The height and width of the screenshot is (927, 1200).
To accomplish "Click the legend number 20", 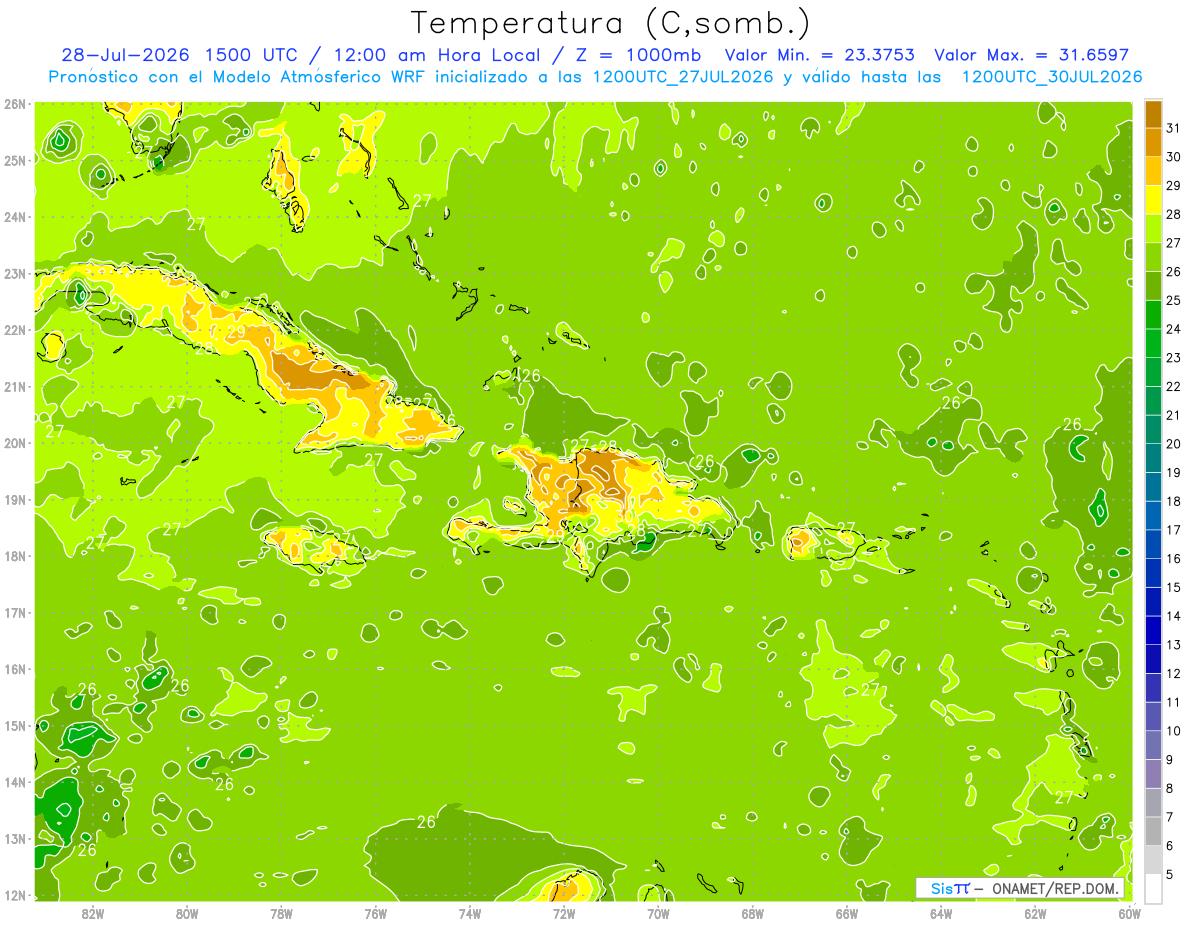I will tap(1174, 444).
